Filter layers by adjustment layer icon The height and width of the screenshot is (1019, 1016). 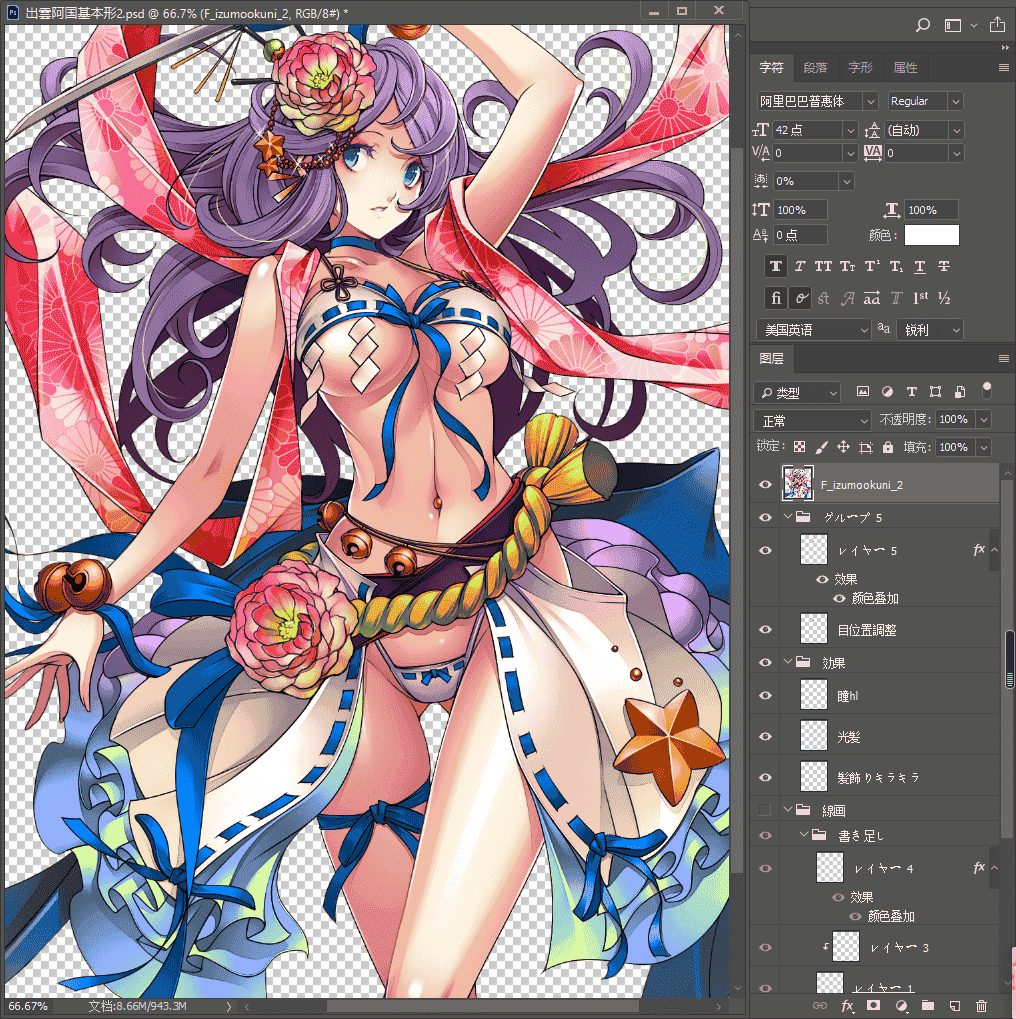887,391
